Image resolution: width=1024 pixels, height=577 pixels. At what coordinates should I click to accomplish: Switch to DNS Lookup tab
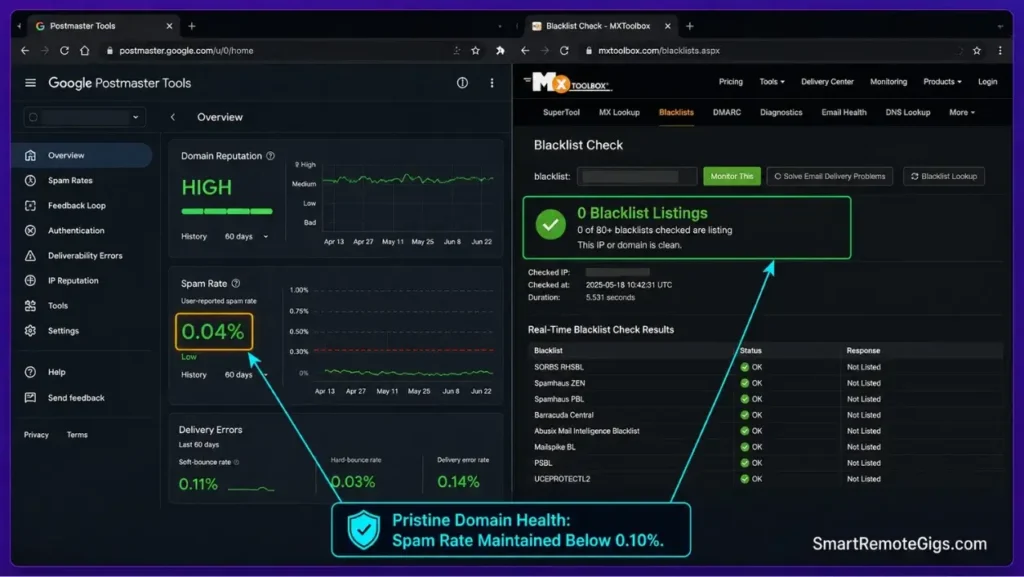(x=908, y=112)
